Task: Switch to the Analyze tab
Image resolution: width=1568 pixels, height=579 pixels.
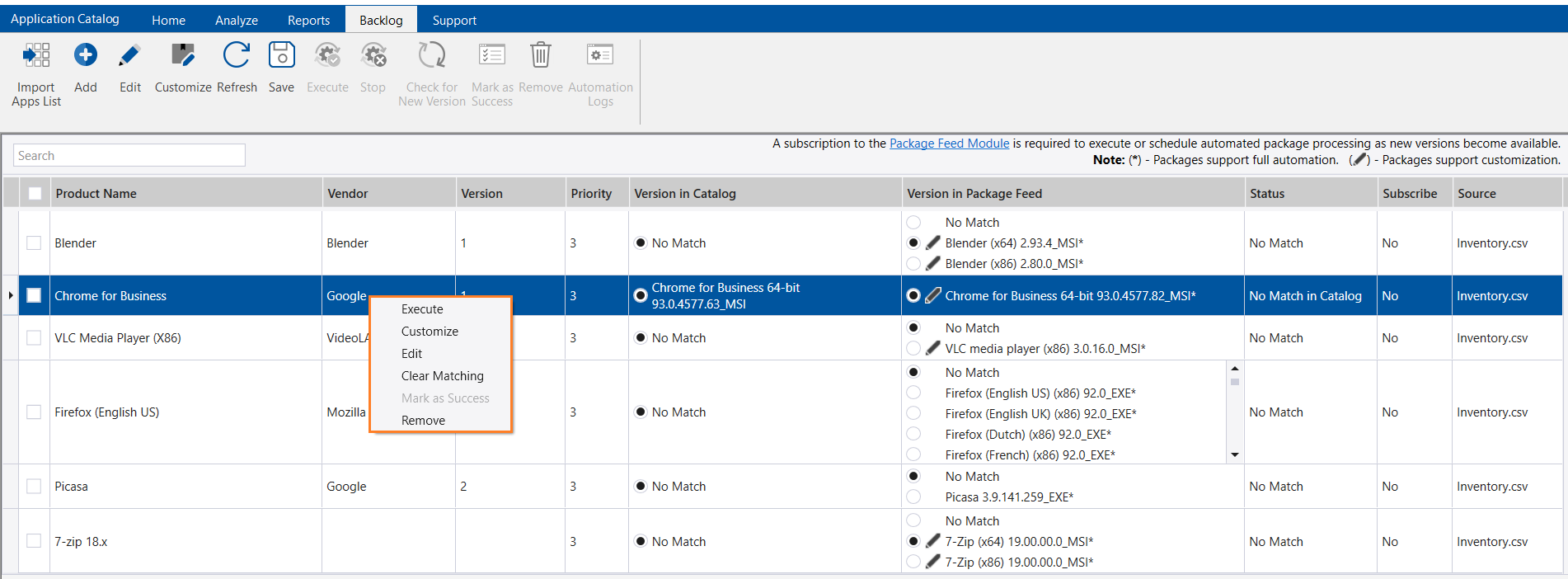Action: [x=236, y=20]
